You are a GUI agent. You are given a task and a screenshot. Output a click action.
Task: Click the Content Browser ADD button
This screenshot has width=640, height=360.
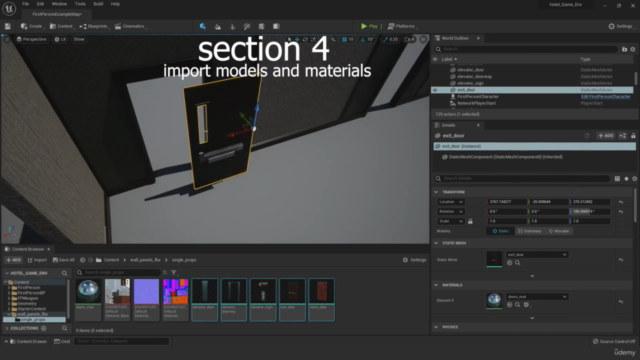[13, 260]
